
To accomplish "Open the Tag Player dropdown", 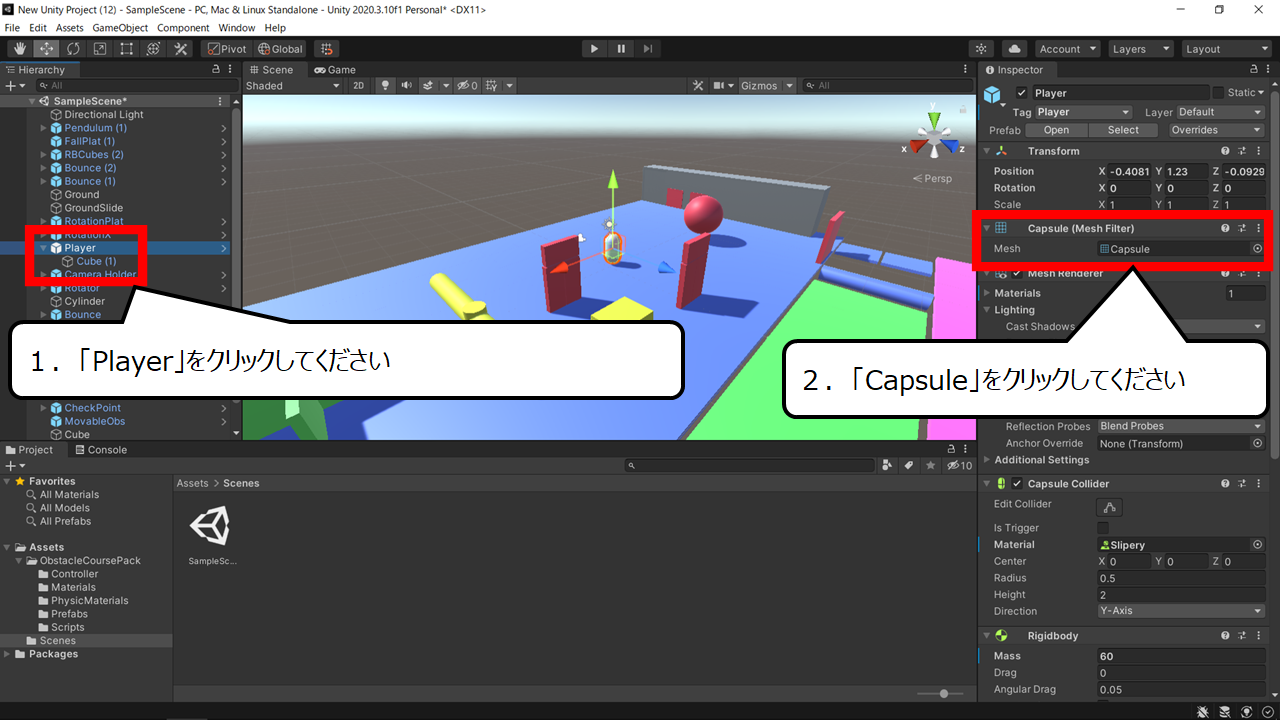I will (1084, 112).
